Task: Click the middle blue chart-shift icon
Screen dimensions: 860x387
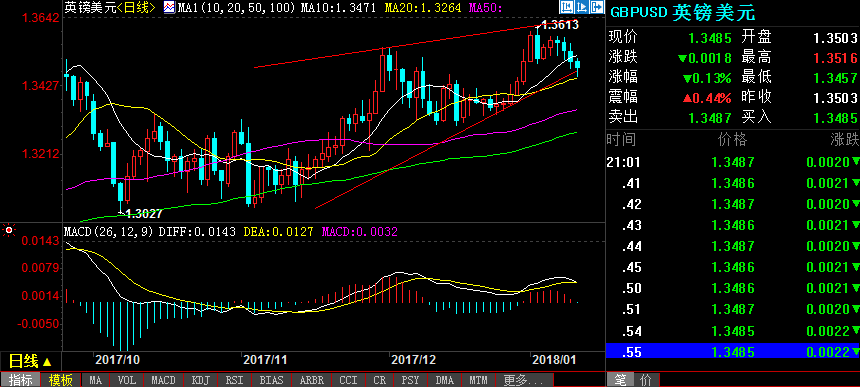Action: click(582, 7)
